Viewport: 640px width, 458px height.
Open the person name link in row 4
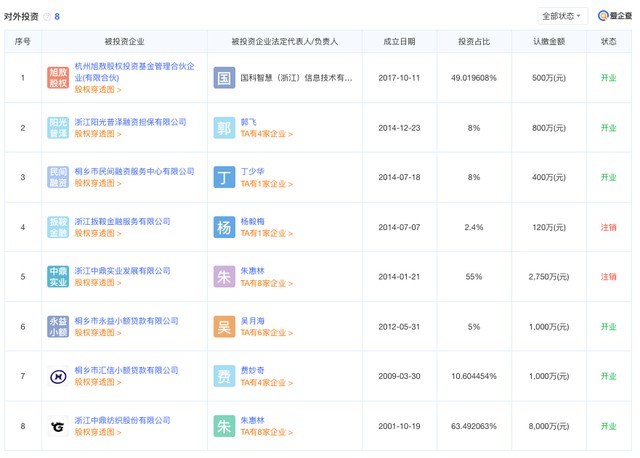click(253, 221)
